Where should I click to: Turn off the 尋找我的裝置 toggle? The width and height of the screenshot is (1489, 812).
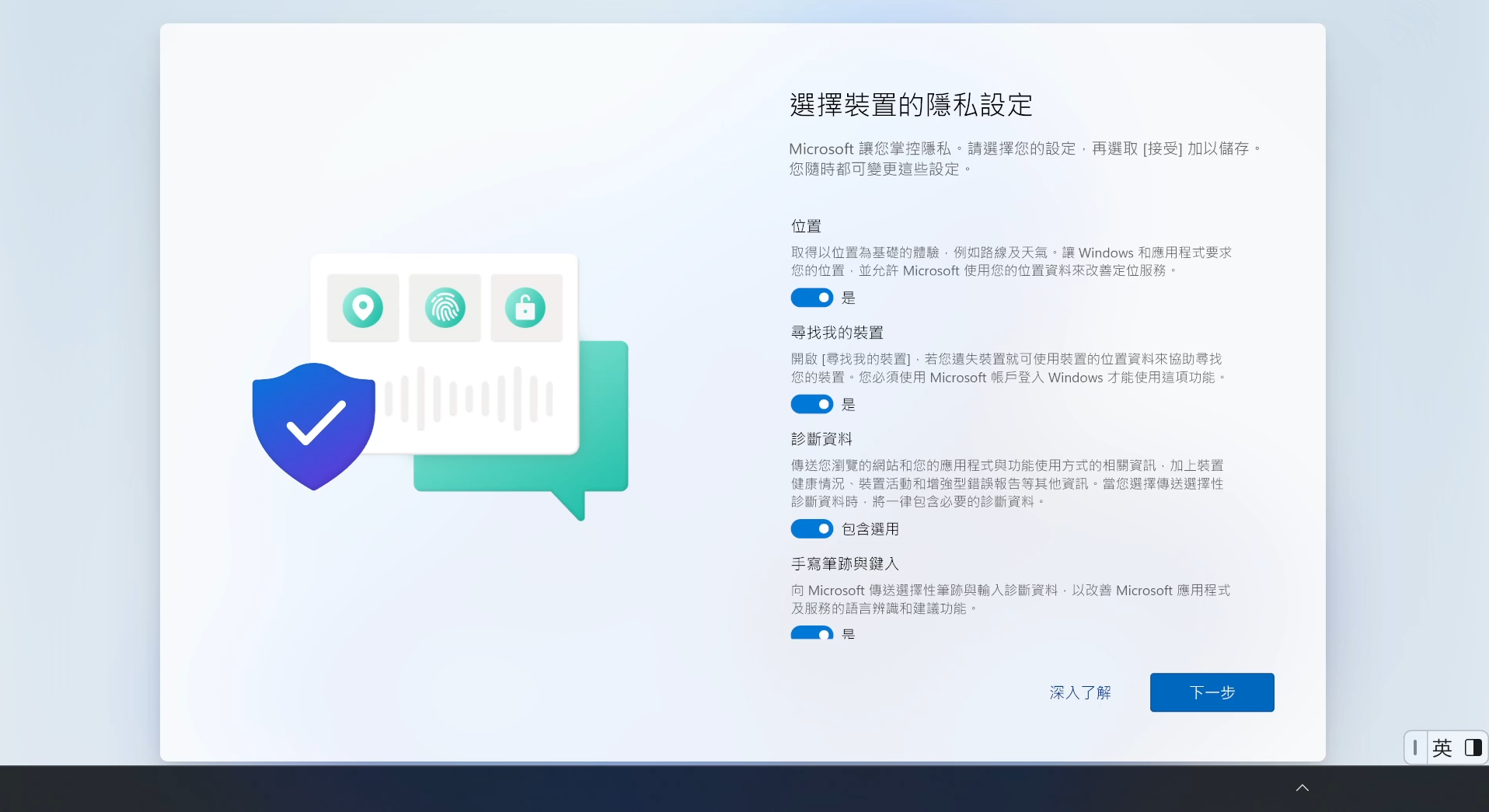tap(811, 404)
